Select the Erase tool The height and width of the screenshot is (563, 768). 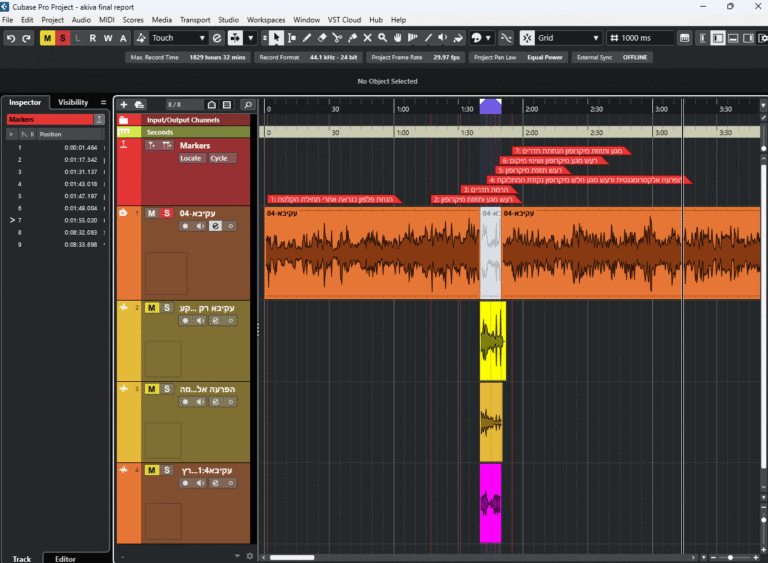pos(322,38)
